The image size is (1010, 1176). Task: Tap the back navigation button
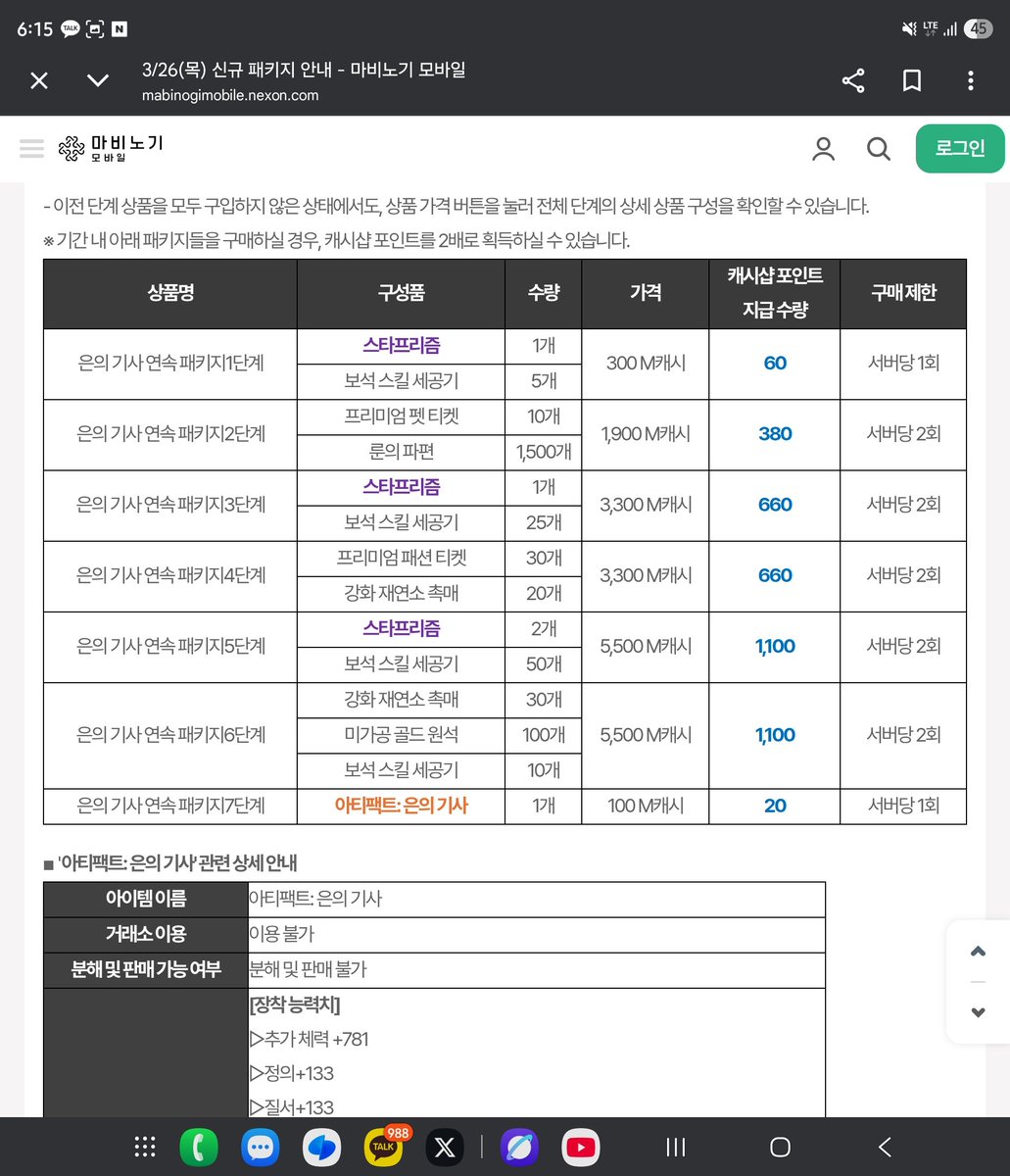pos(885,1147)
